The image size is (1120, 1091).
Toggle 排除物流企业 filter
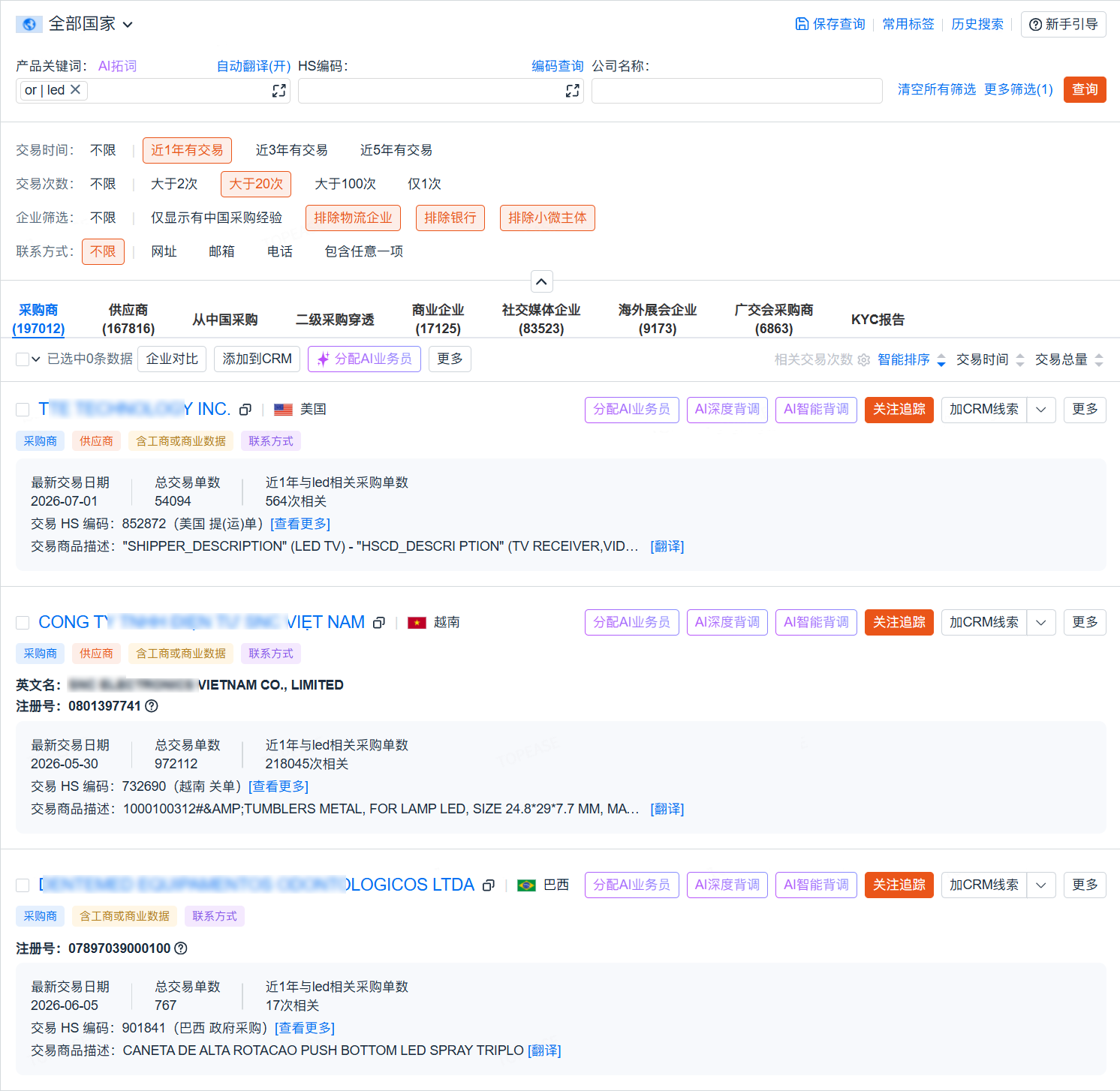point(353,218)
